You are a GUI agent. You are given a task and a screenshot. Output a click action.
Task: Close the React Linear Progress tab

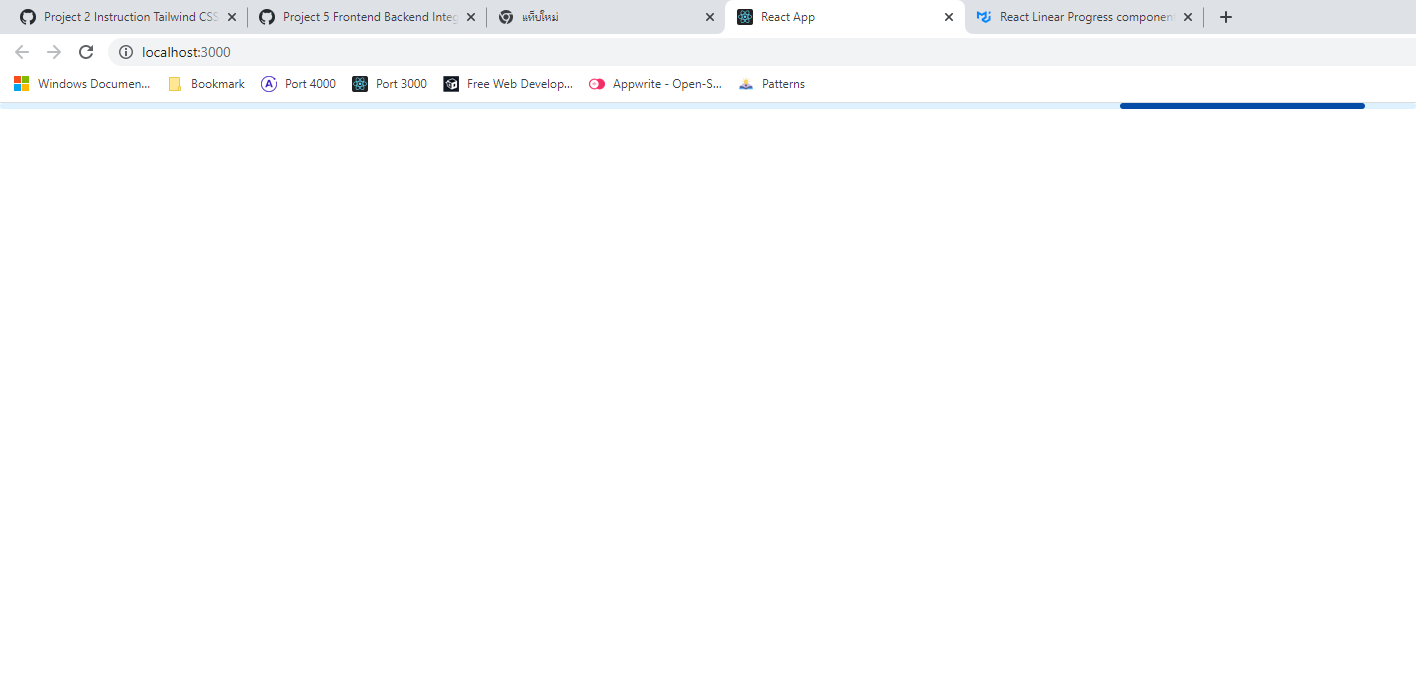1188,17
